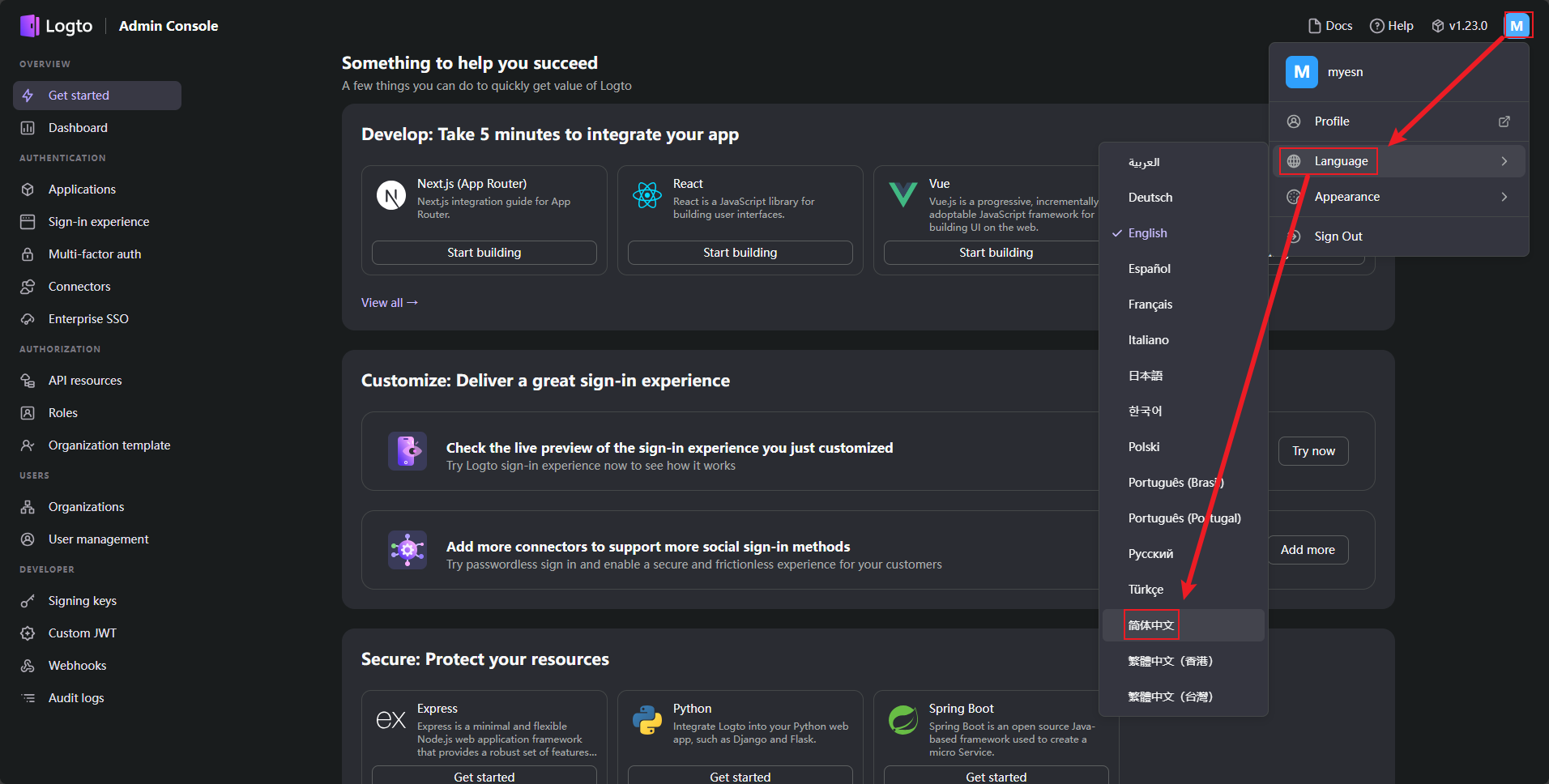This screenshot has height=784, width=1549.
Task: Choose 日本語 language option
Action: [x=1183, y=376]
